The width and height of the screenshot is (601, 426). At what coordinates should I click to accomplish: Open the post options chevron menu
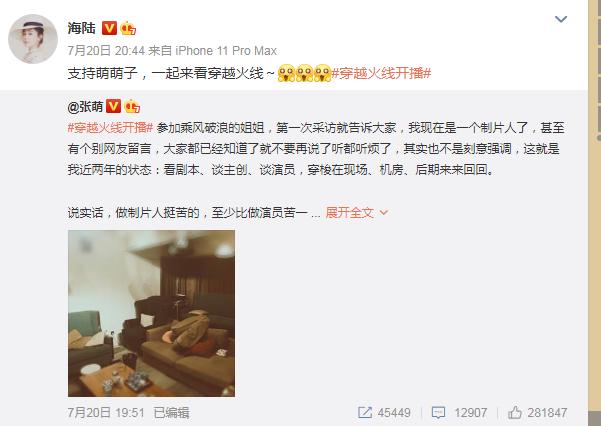click(561, 19)
